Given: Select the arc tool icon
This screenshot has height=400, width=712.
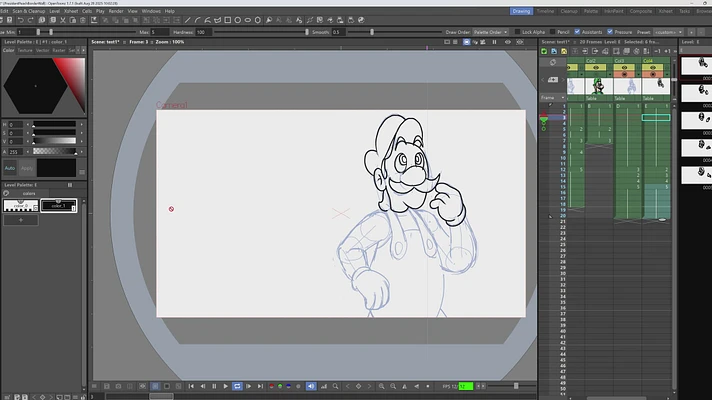Looking at the screenshot, I should coord(198,20).
